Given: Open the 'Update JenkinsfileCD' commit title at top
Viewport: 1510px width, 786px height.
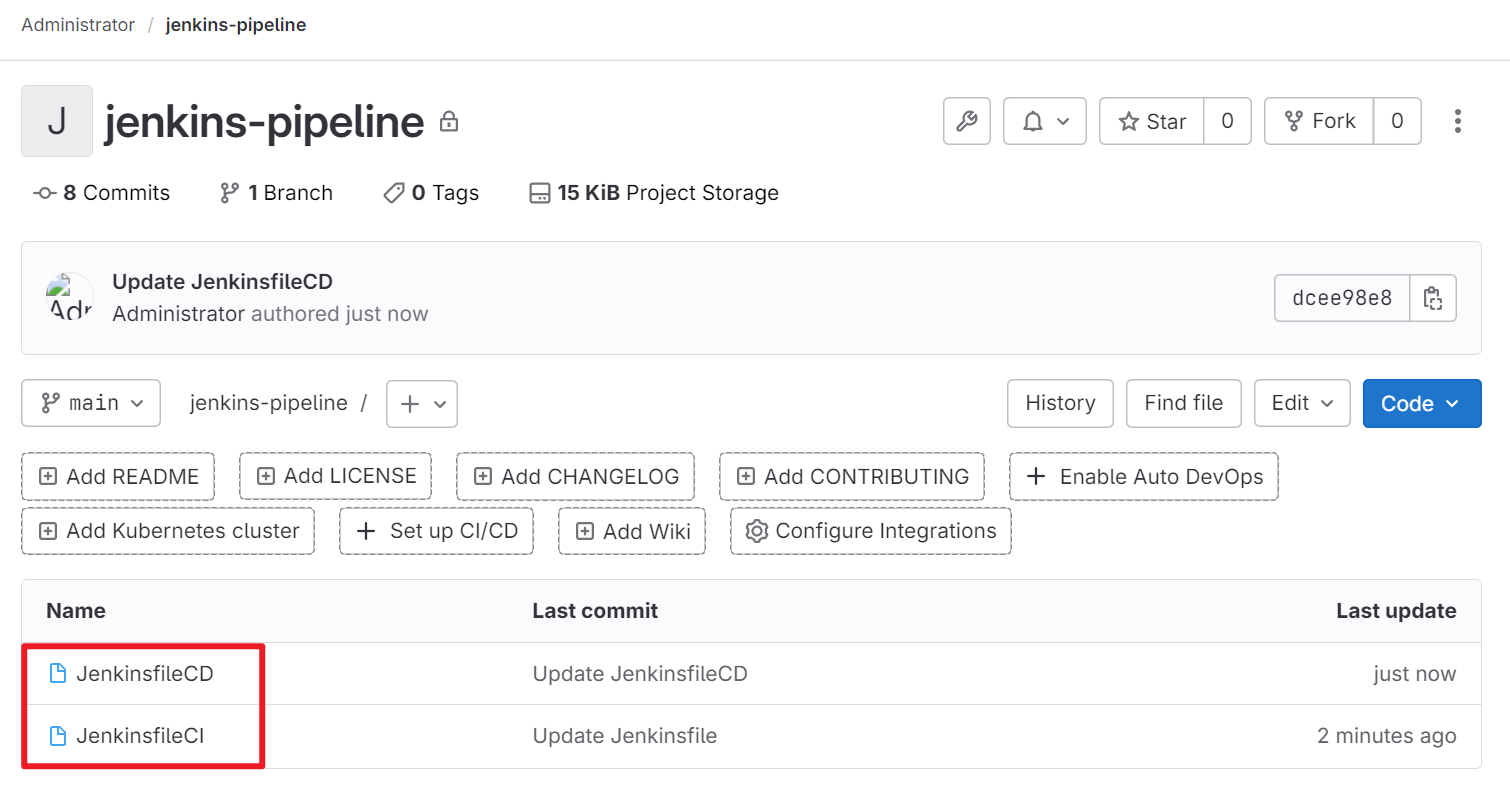Looking at the screenshot, I should 222,282.
